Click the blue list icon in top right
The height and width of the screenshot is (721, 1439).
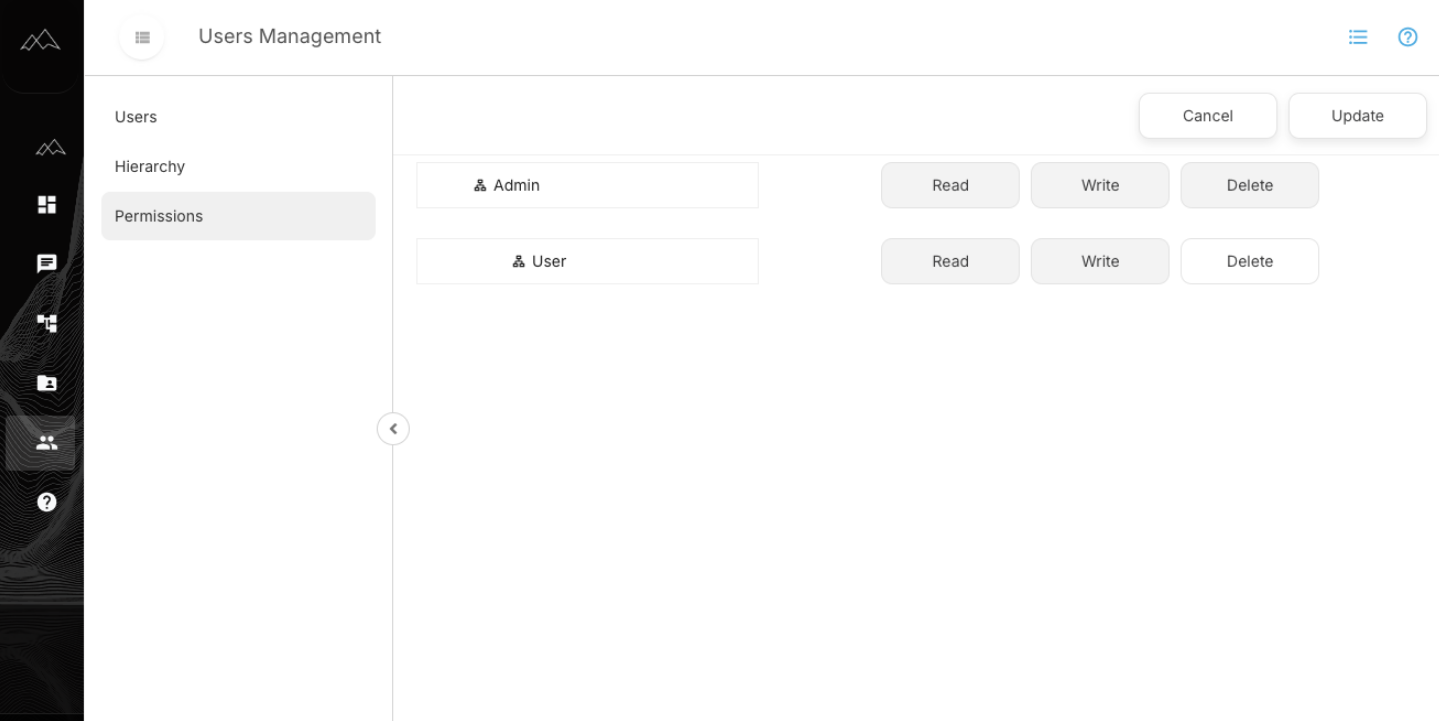[1357, 37]
